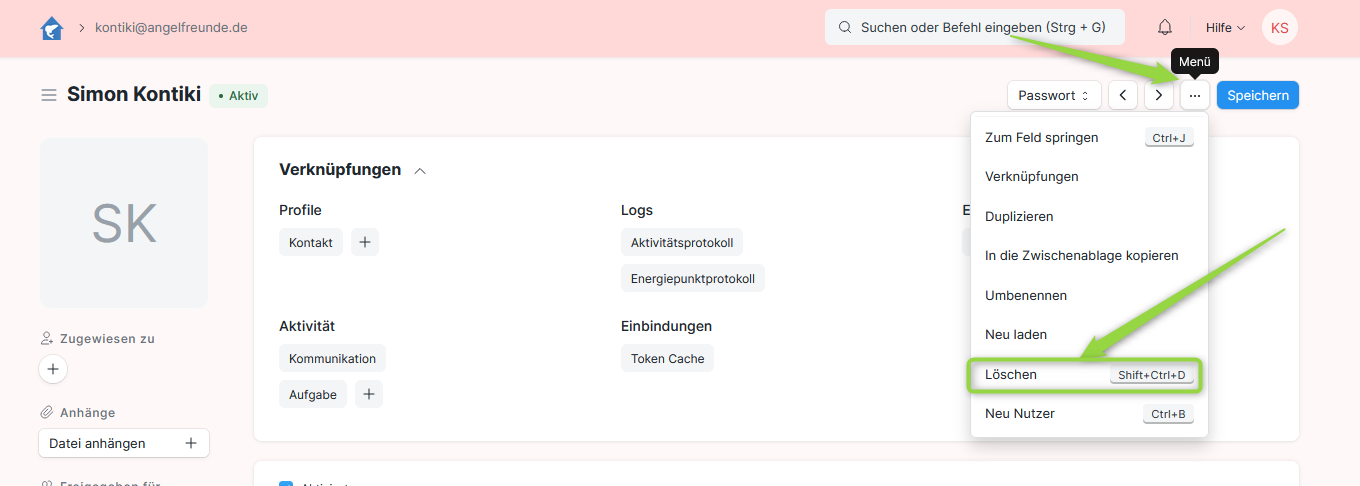
Task: Open the Hilfe dropdown
Action: tap(1225, 28)
